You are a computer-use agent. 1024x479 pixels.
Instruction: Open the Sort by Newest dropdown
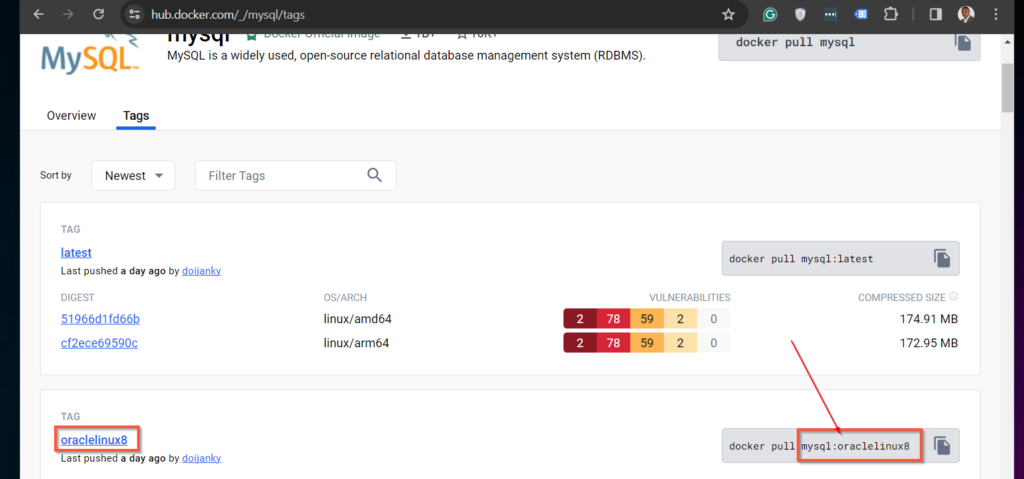click(x=133, y=176)
